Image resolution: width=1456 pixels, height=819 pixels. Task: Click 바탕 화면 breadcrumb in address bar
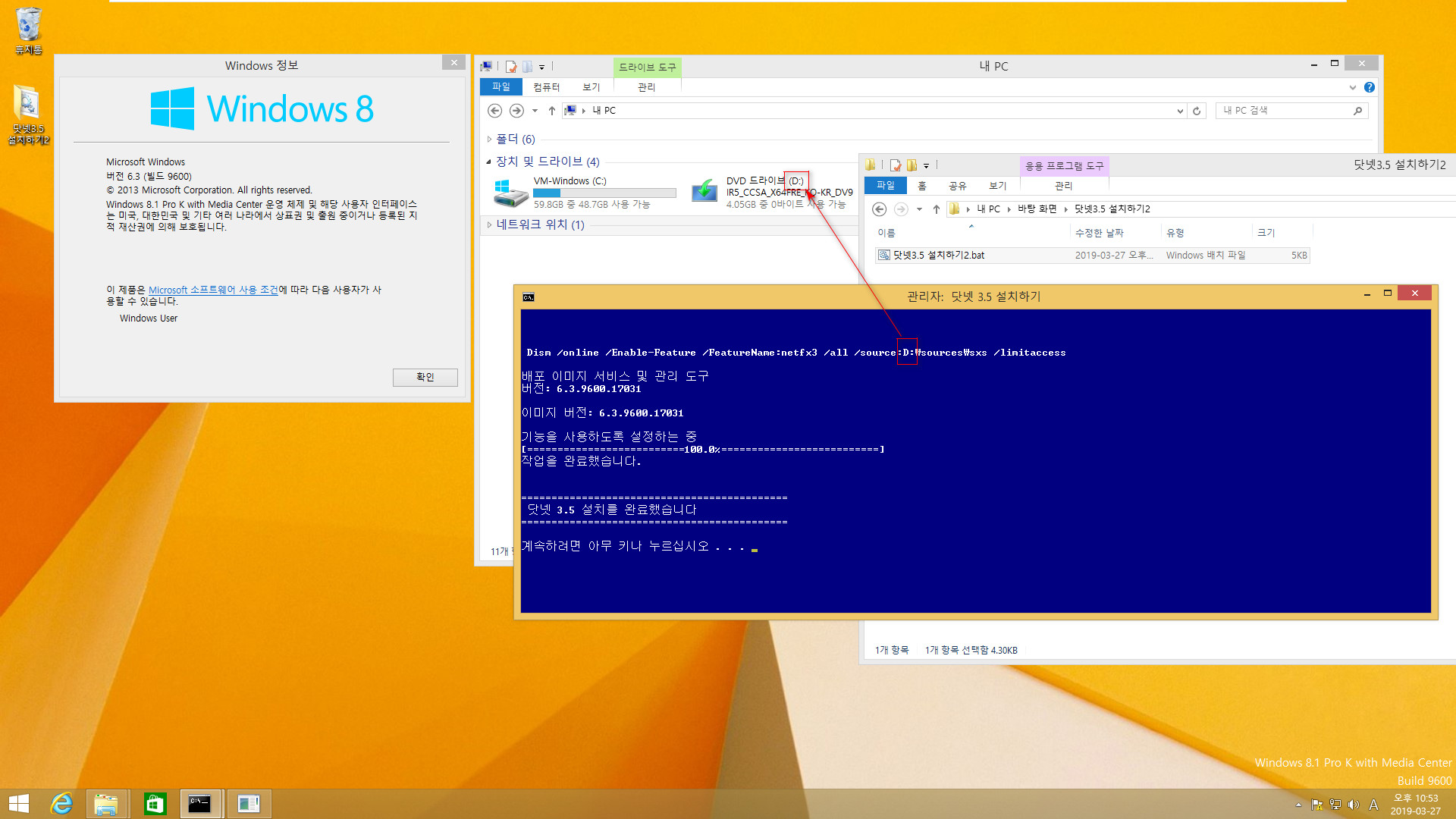pos(1037,209)
